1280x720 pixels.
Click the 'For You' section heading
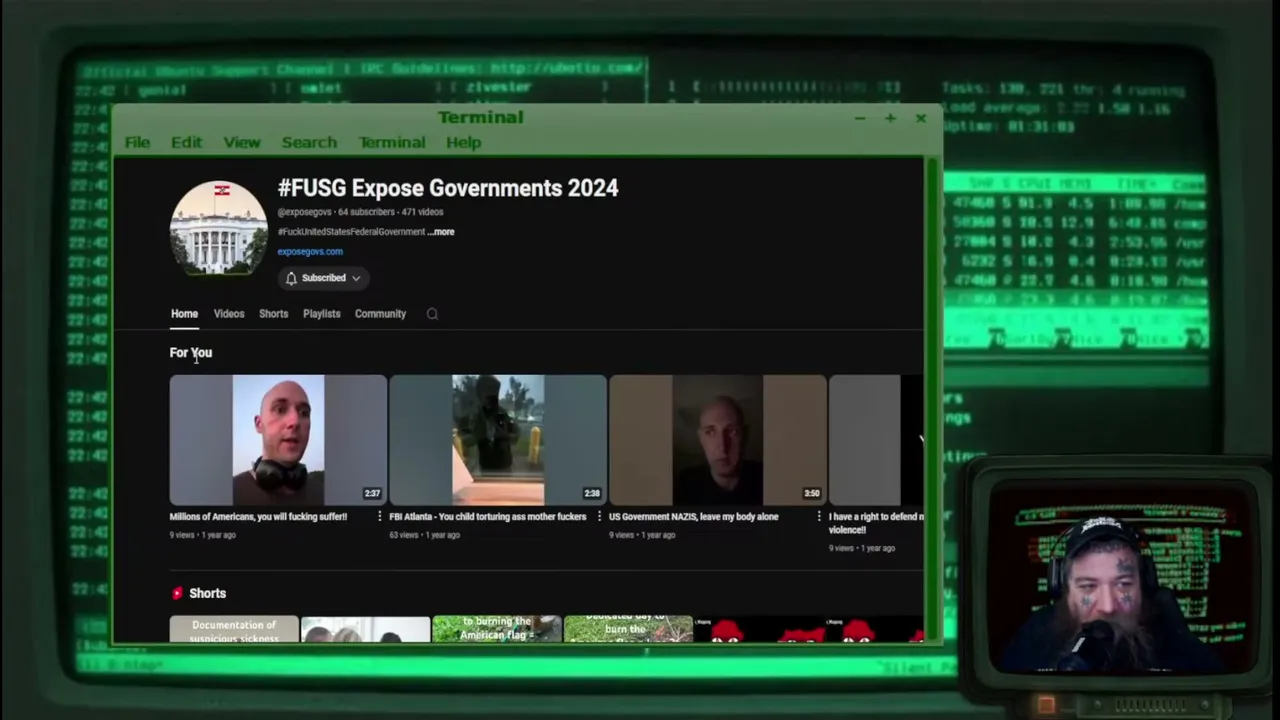coord(191,353)
